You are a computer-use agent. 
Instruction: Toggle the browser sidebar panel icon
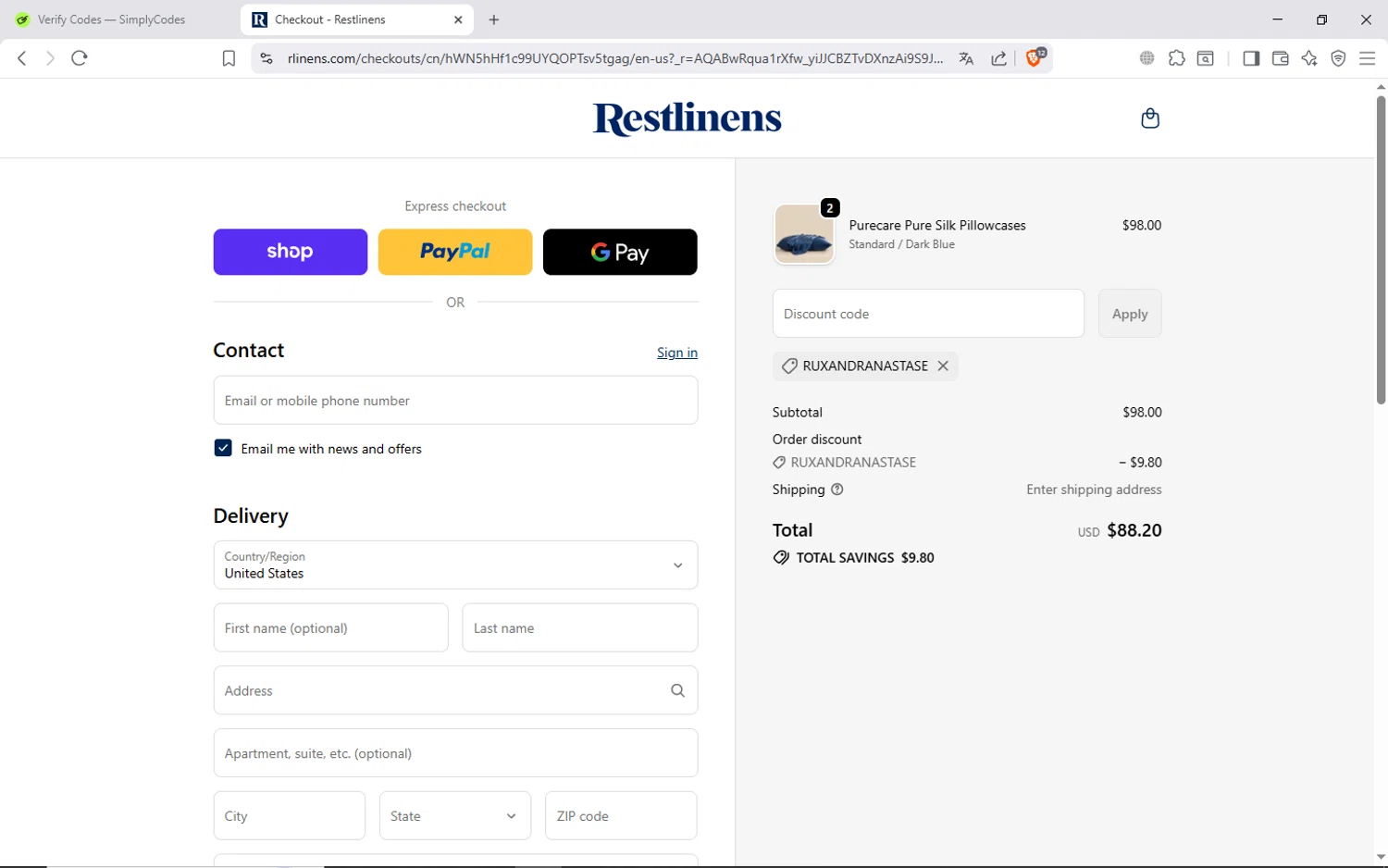pos(1251,58)
